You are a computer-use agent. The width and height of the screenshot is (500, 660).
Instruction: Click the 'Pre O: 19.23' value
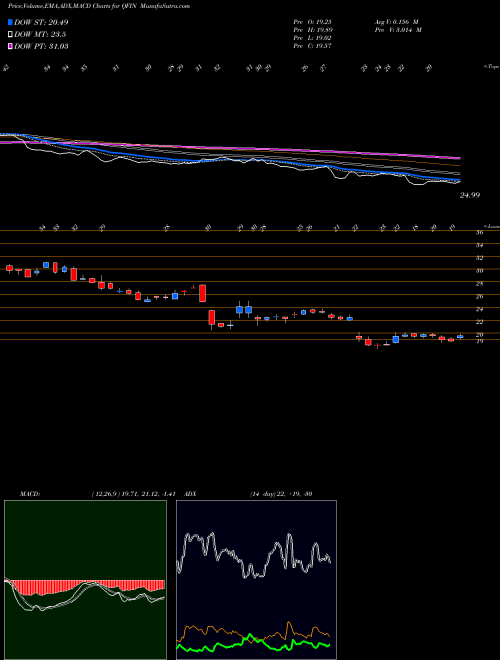pyautogui.click(x=314, y=22)
